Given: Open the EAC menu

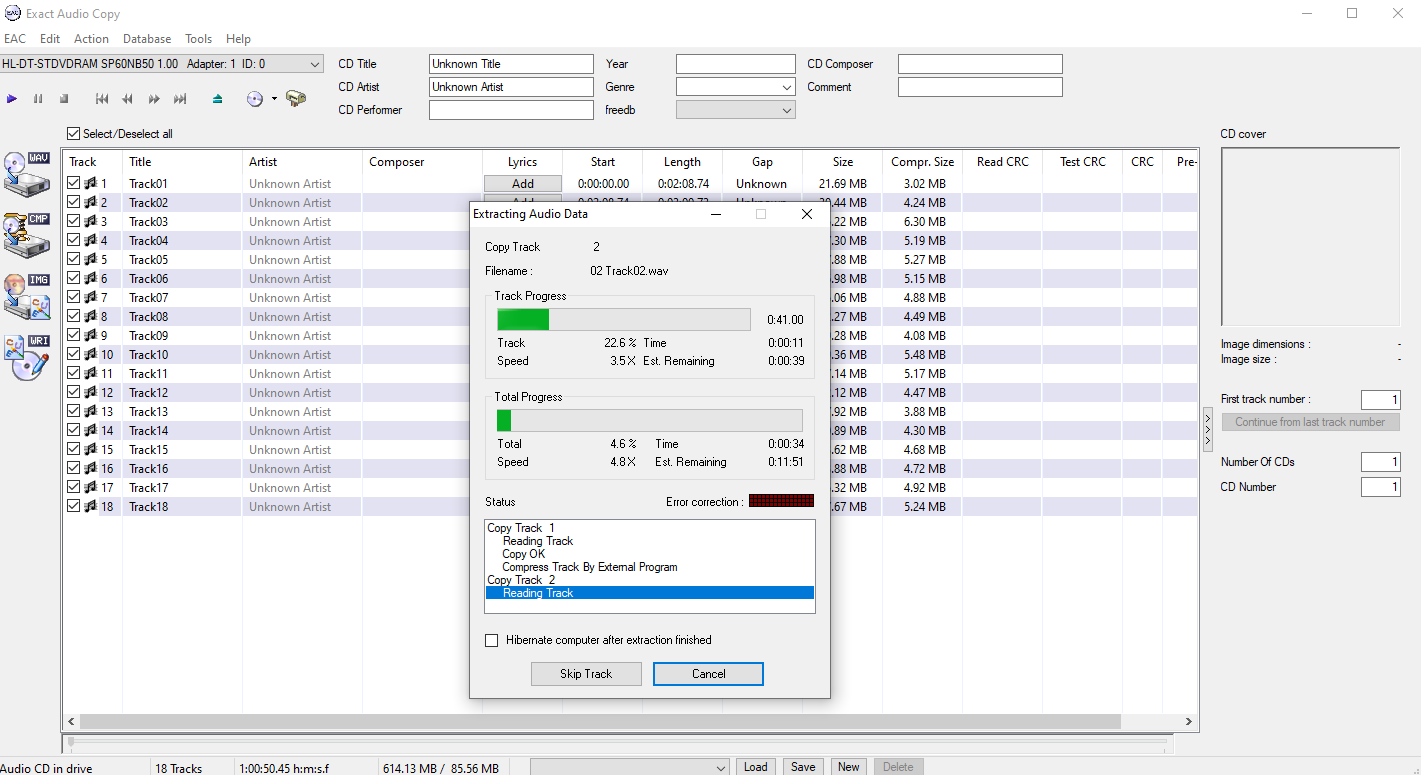Looking at the screenshot, I should (x=15, y=39).
